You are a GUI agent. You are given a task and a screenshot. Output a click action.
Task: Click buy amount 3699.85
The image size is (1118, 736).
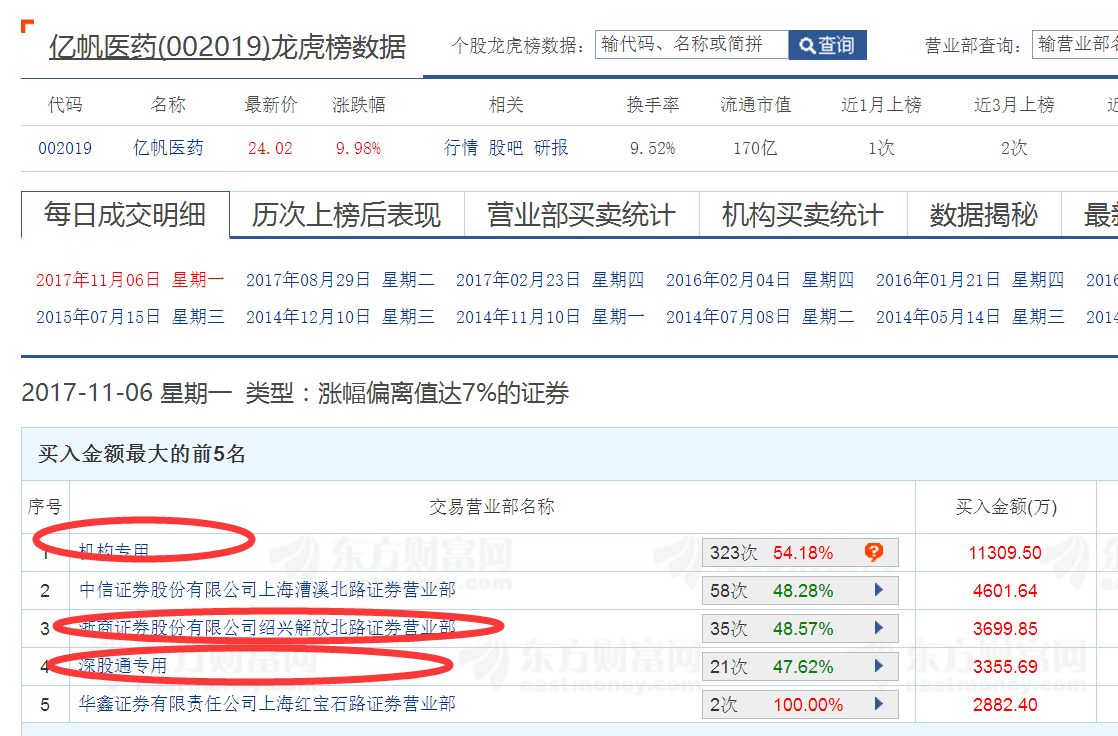tap(1005, 628)
